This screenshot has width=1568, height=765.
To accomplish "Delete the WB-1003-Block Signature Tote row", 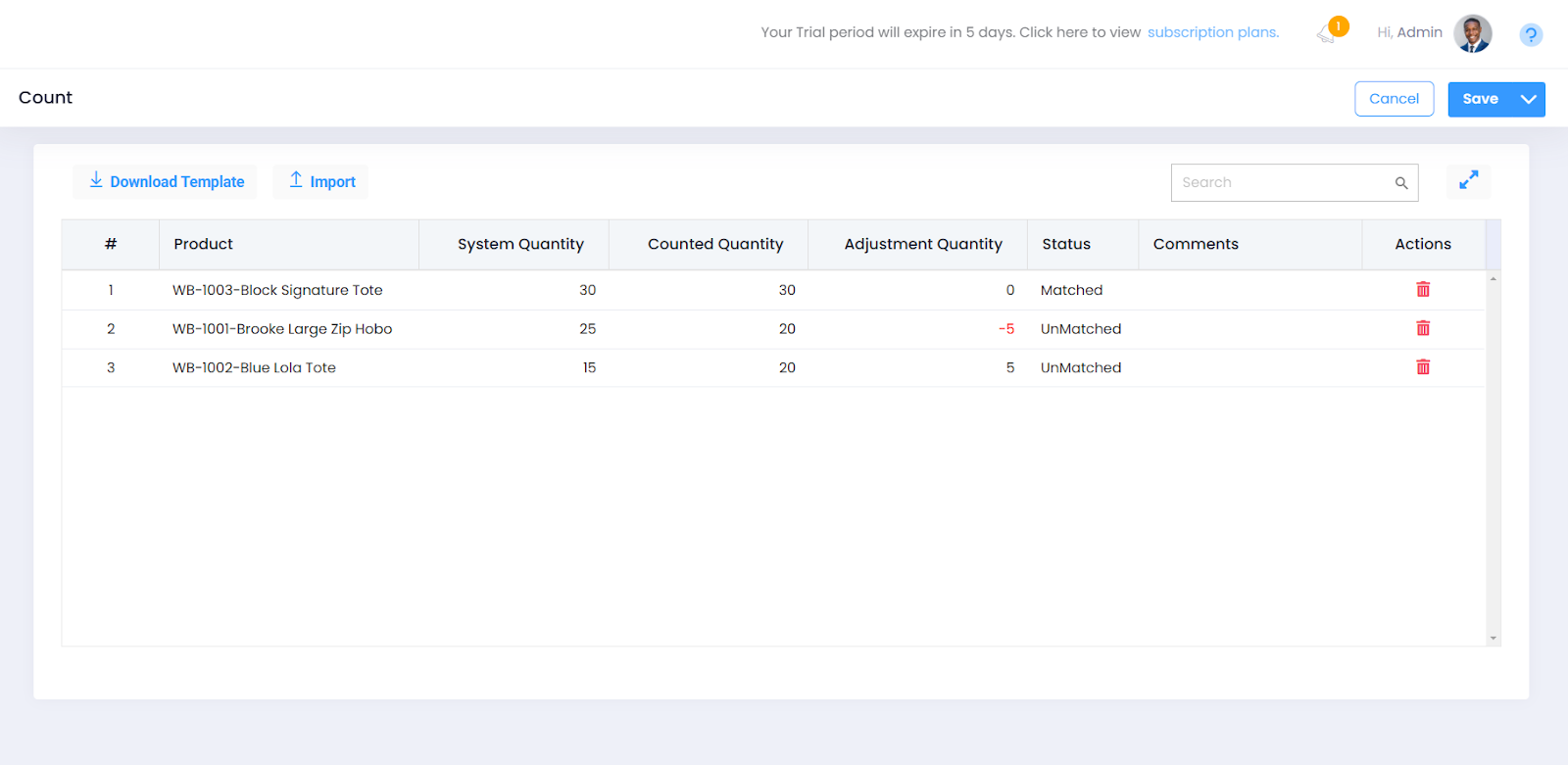I will [x=1423, y=290].
